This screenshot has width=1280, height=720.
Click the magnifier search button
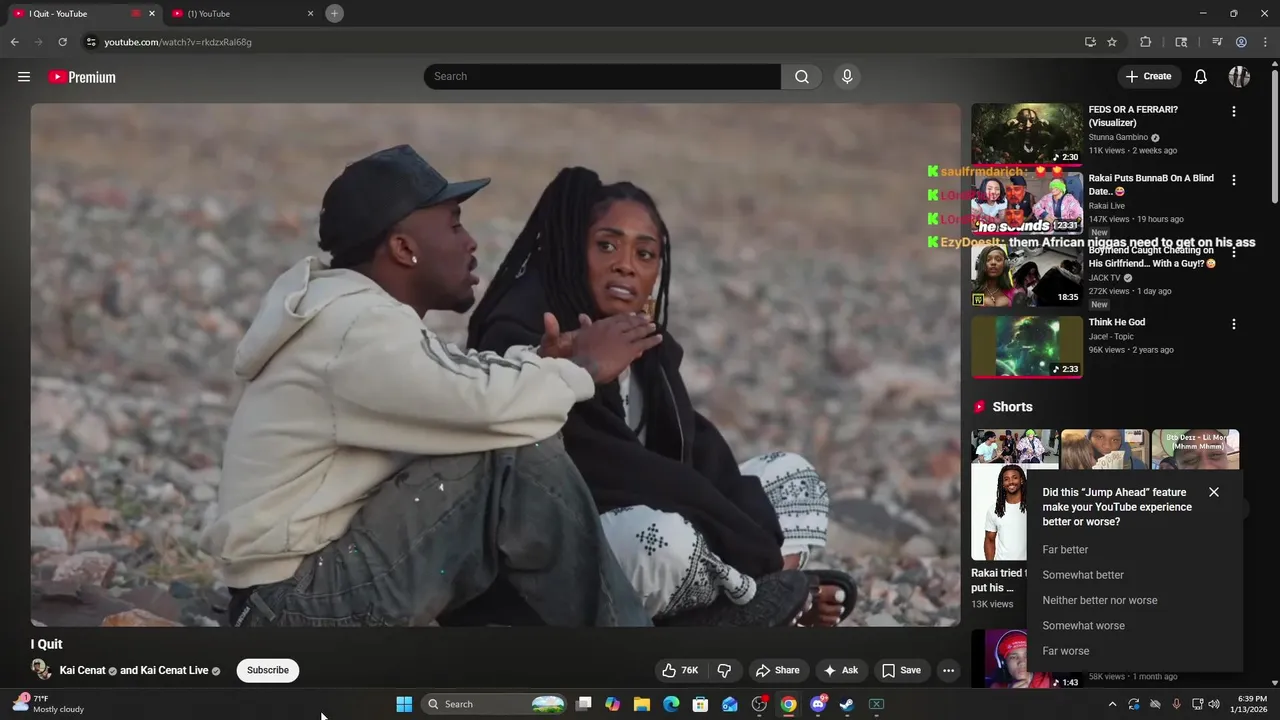tap(802, 77)
